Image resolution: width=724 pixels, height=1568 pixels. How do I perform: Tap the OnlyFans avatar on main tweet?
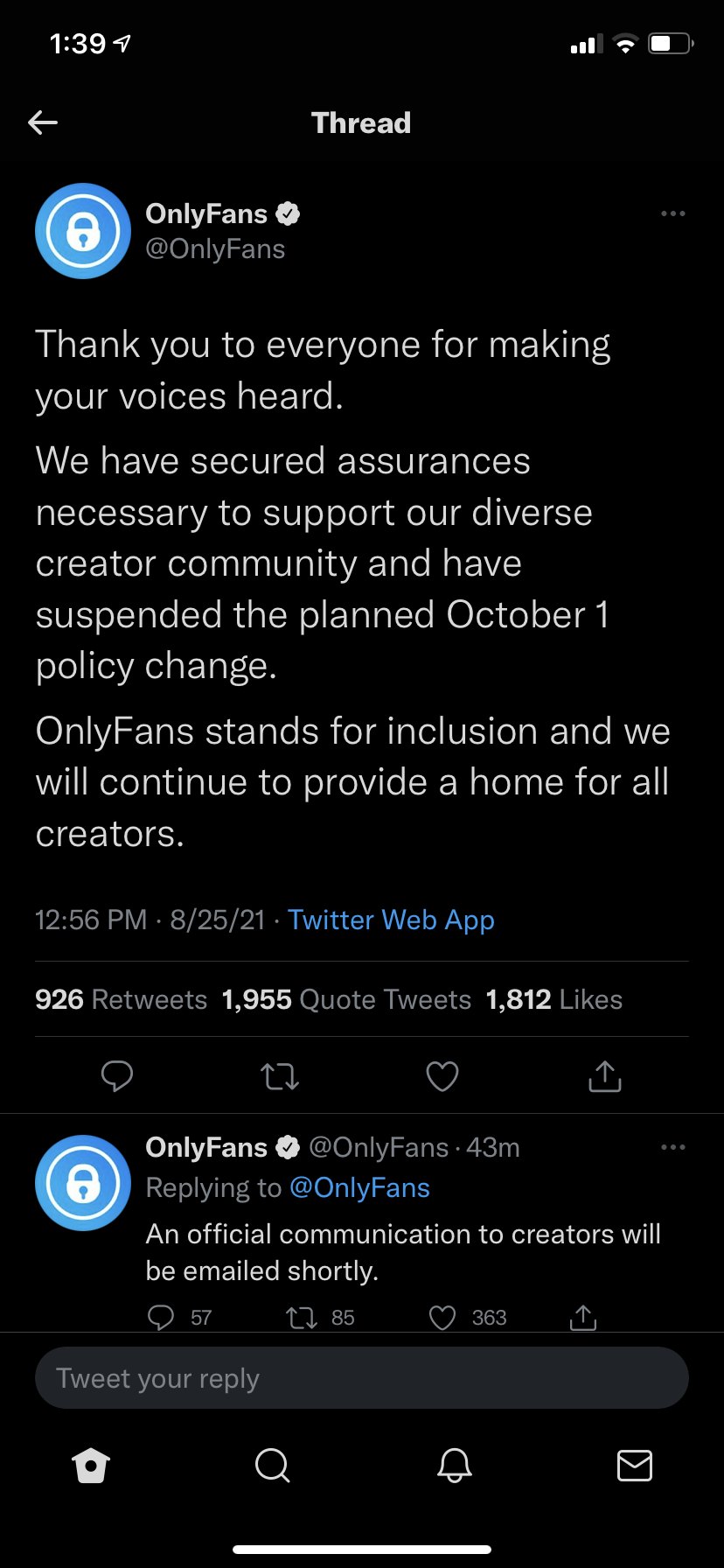[83, 231]
